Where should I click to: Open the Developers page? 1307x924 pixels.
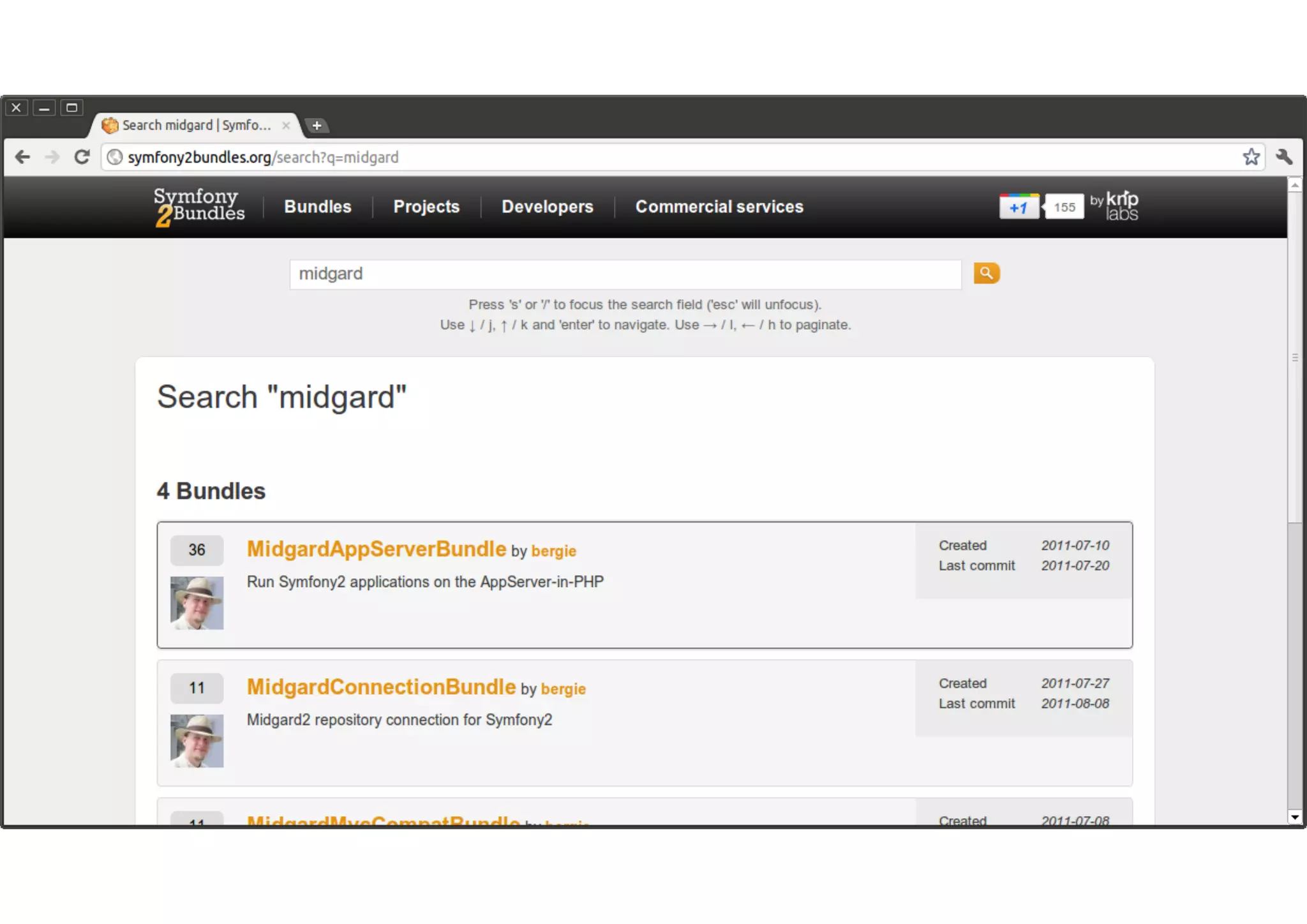tap(547, 207)
